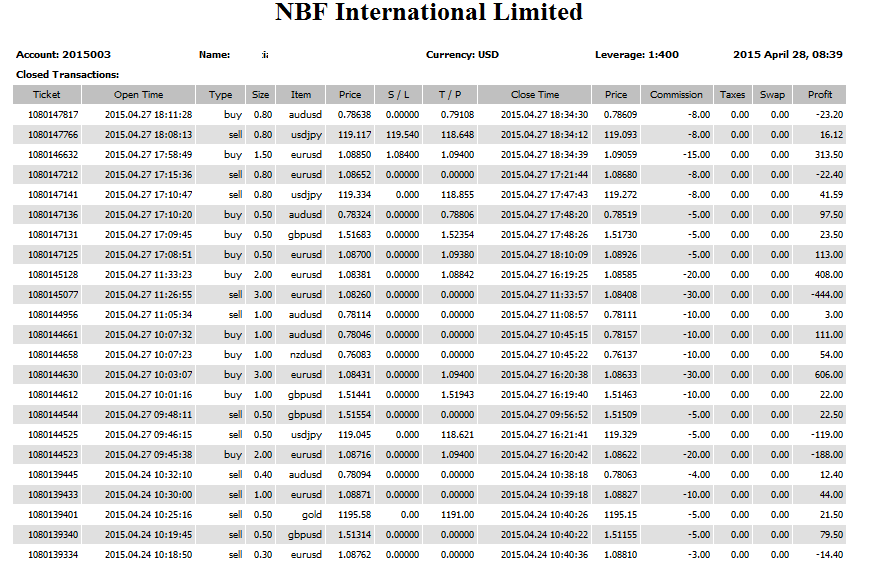
Task: Select ticket number 1080139334
Action: tap(53, 554)
